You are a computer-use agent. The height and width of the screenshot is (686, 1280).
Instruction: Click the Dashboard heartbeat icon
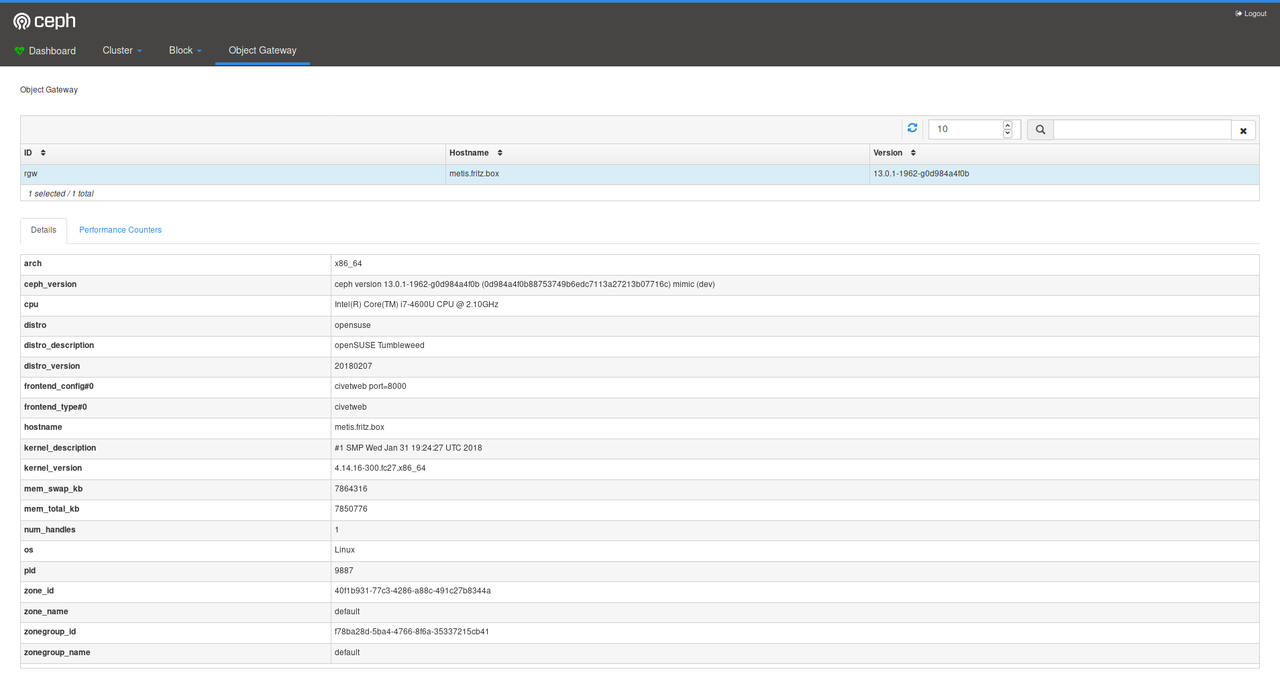tap(19, 51)
